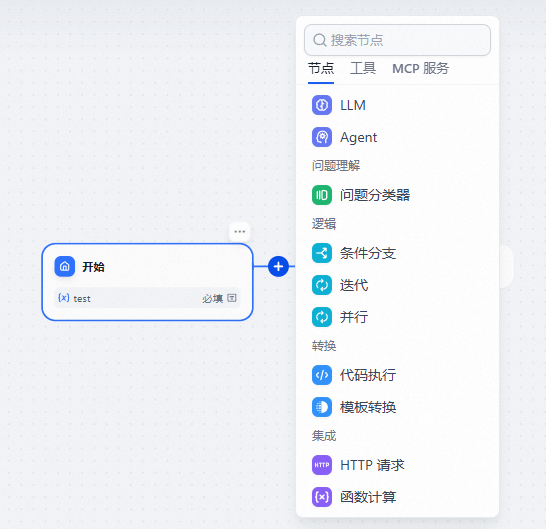The image size is (546, 529).
Task: Choose the 条件分支 branch icon
Action: coord(322,253)
